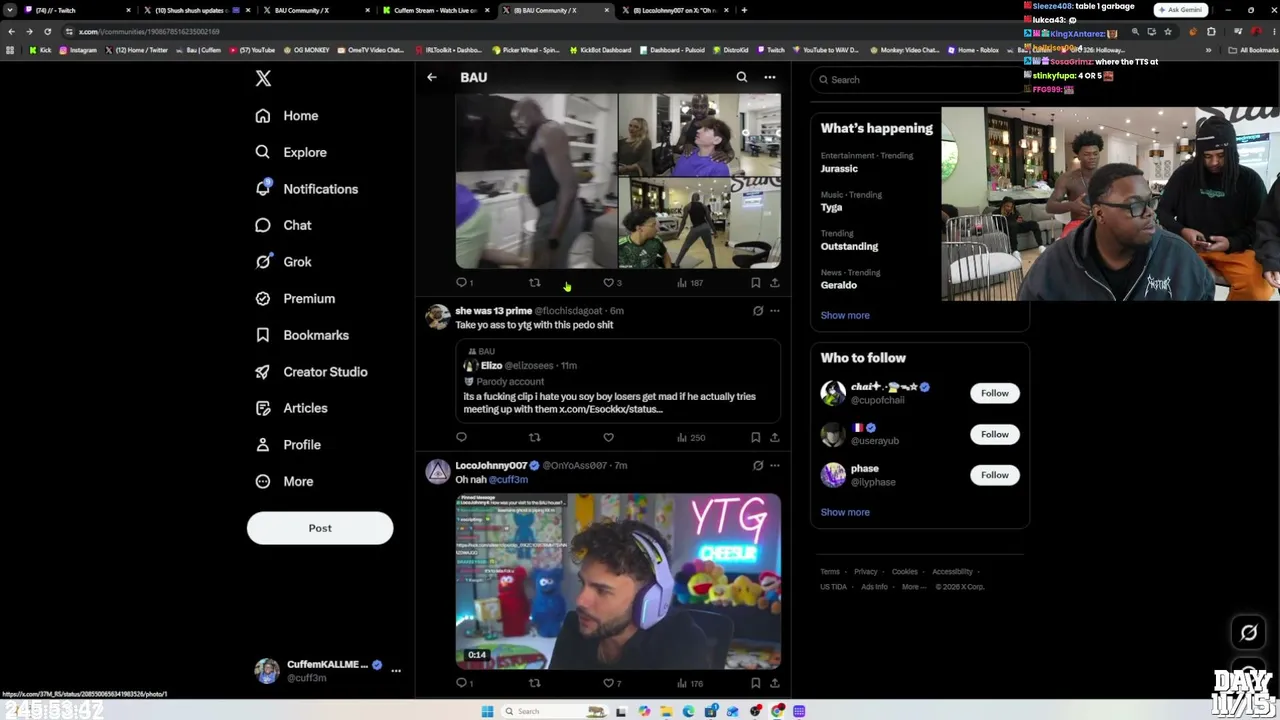The image size is (1280, 720).
Task: Open the All Bookmarks folder
Action: (1254, 50)
